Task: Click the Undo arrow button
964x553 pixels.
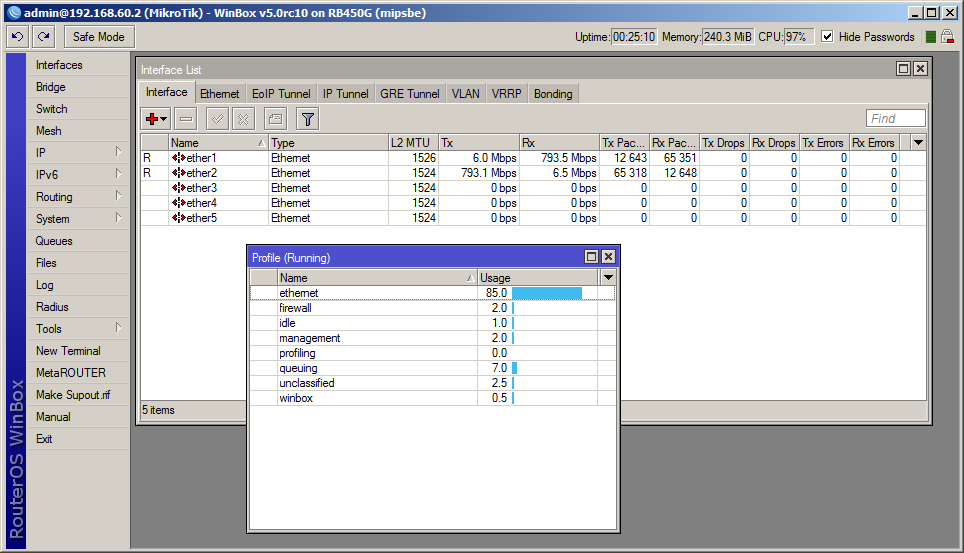Action: coord(17,37)
